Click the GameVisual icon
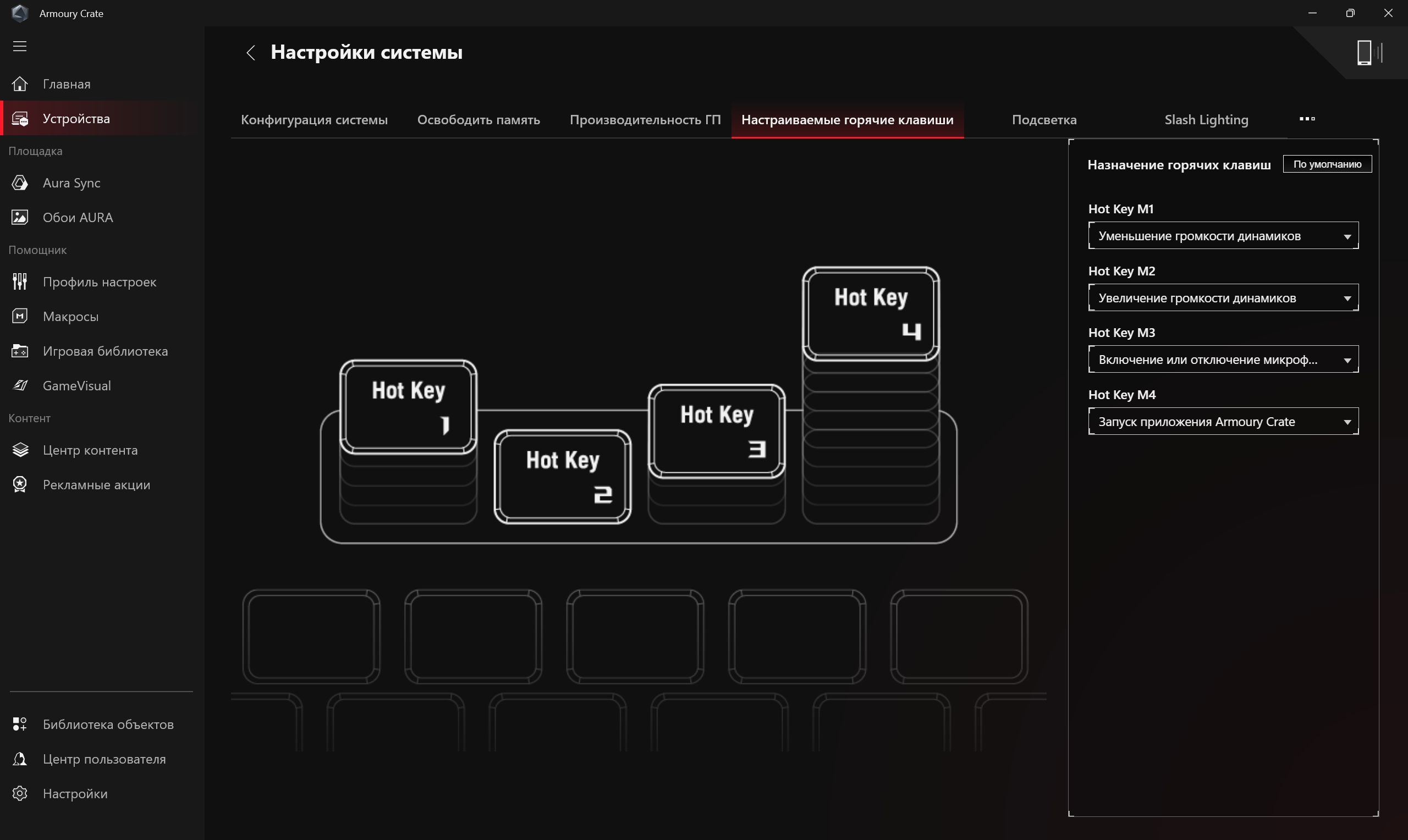1408x840 pixels. [x=20, y=385]
